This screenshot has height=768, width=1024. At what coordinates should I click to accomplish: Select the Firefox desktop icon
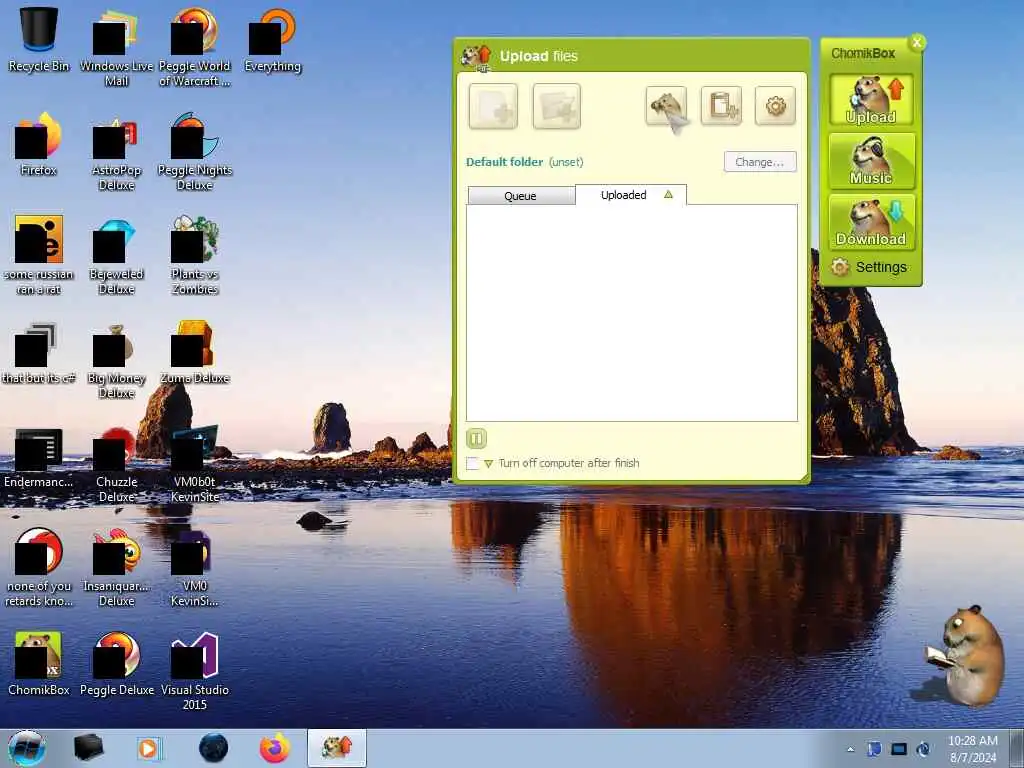pyautogui.click(x=39, y=144)
